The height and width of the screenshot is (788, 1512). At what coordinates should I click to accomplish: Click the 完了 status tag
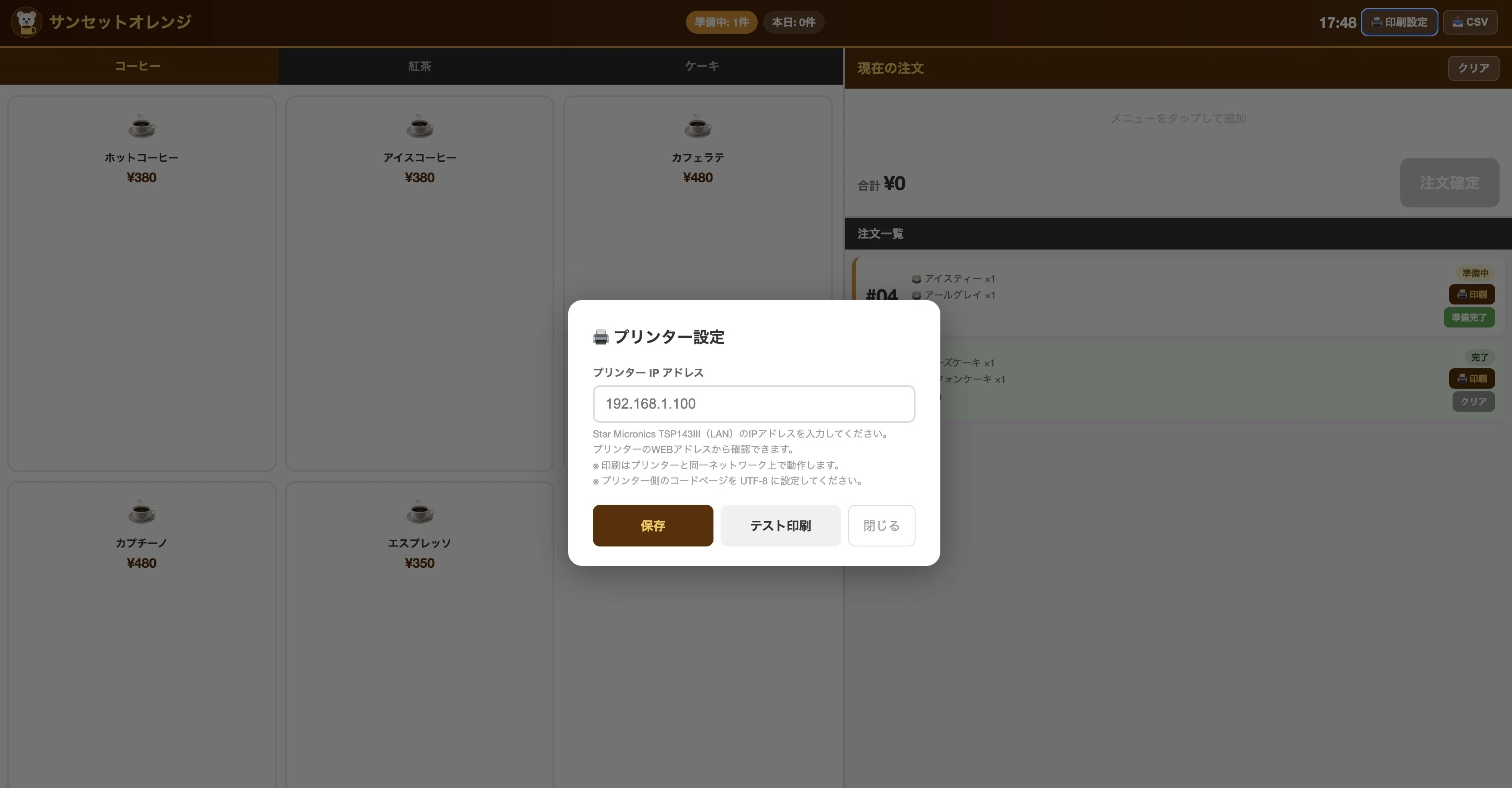(x=1479, y=358)
